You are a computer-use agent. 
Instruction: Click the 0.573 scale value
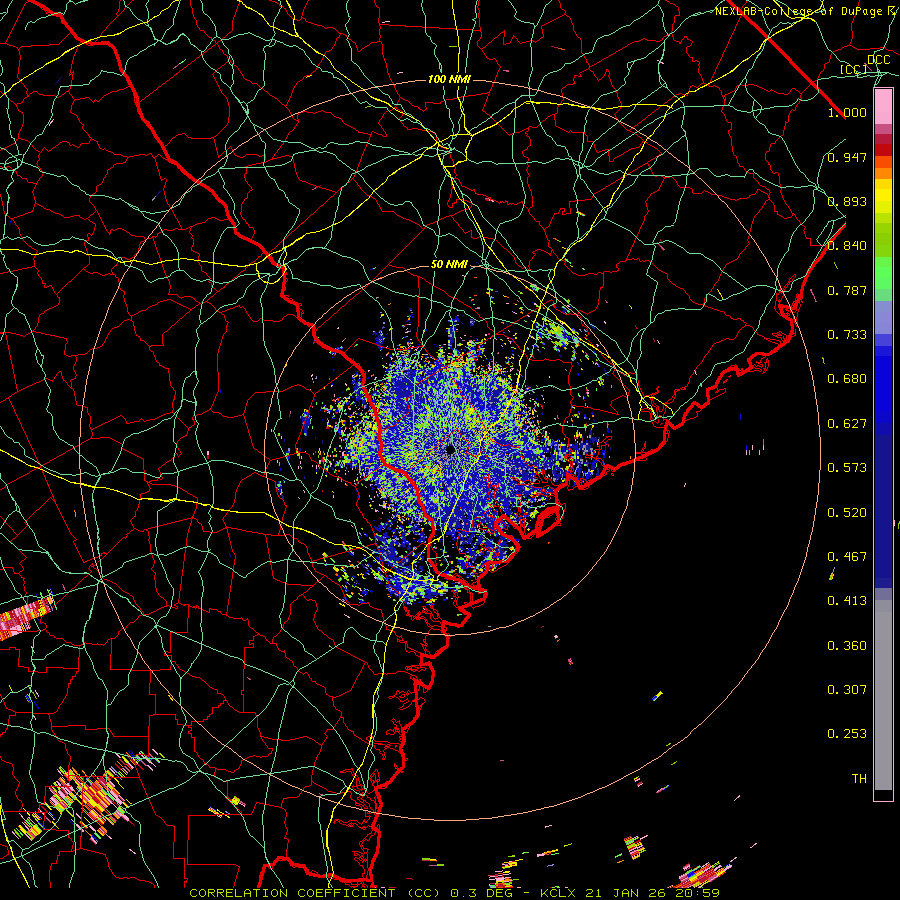[847, 468]
